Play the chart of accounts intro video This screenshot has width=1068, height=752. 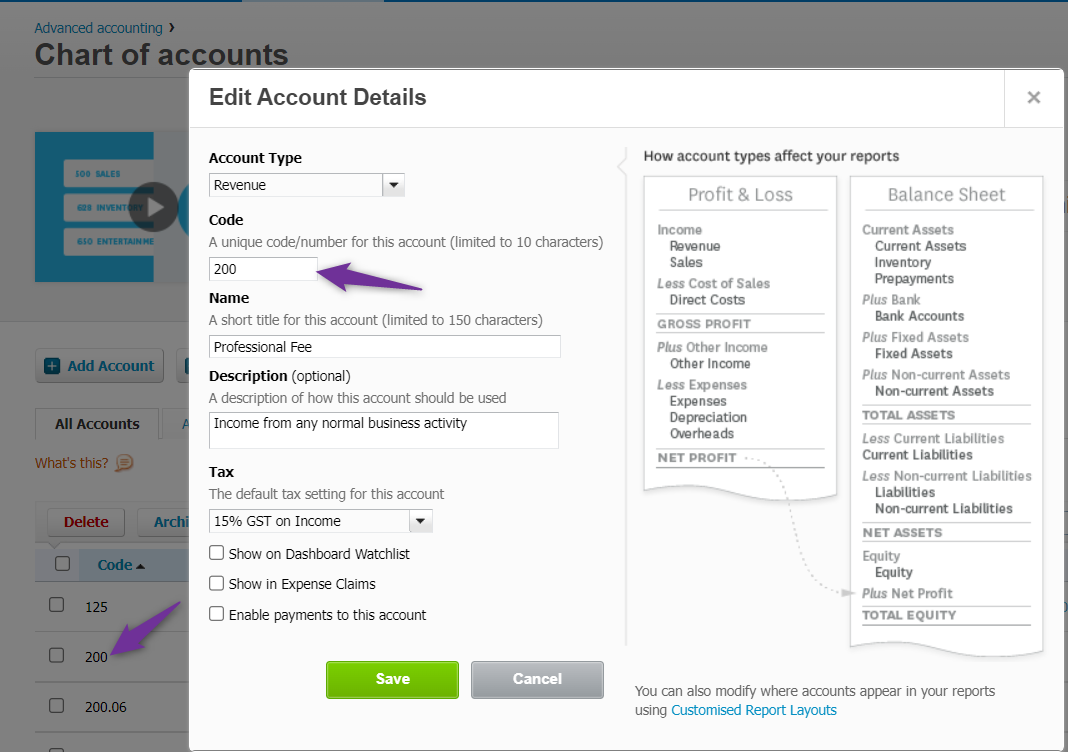(155, 207)
